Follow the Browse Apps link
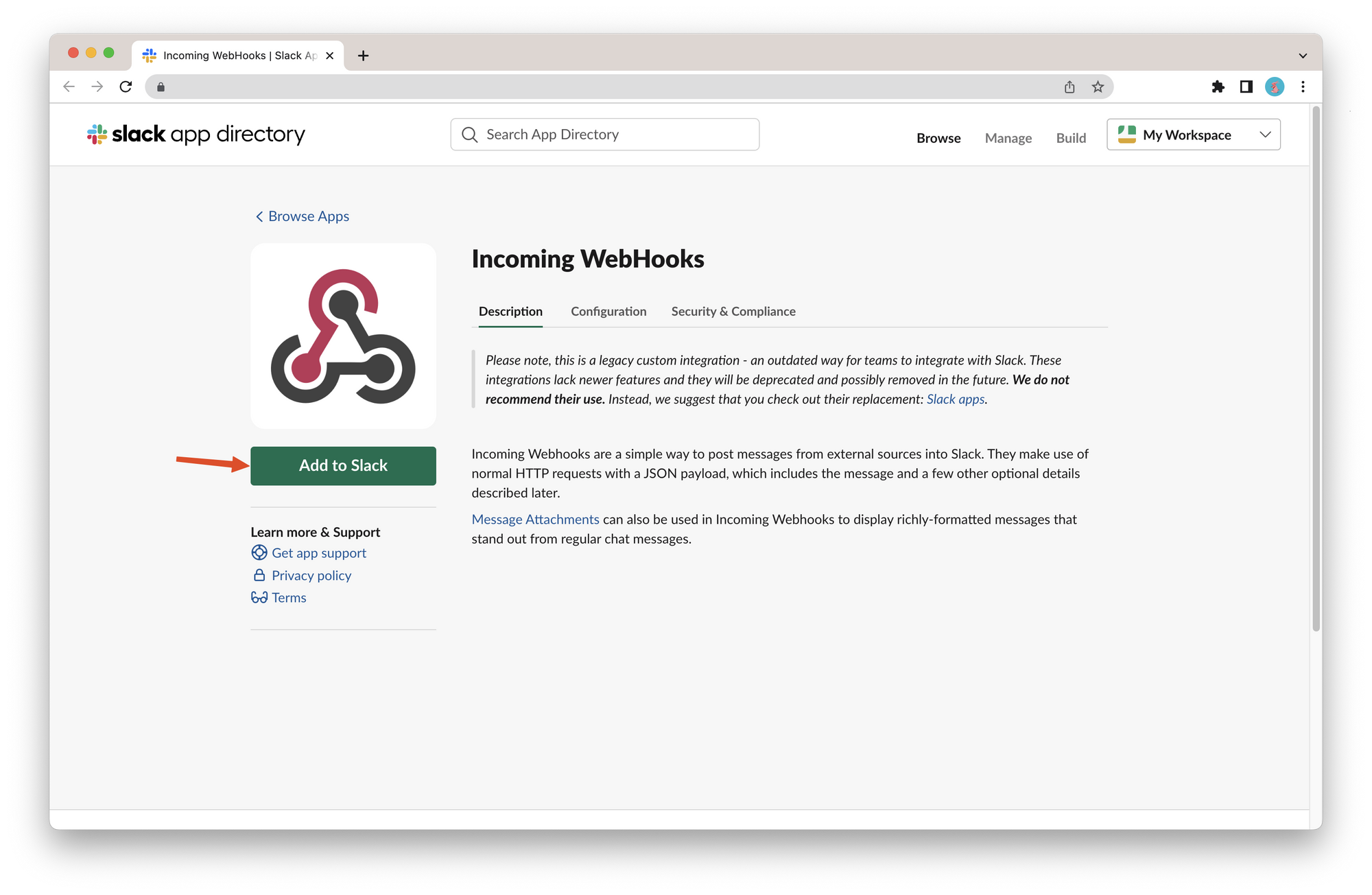The height and width of the screenshot is (895, 1372). (309, 216)
